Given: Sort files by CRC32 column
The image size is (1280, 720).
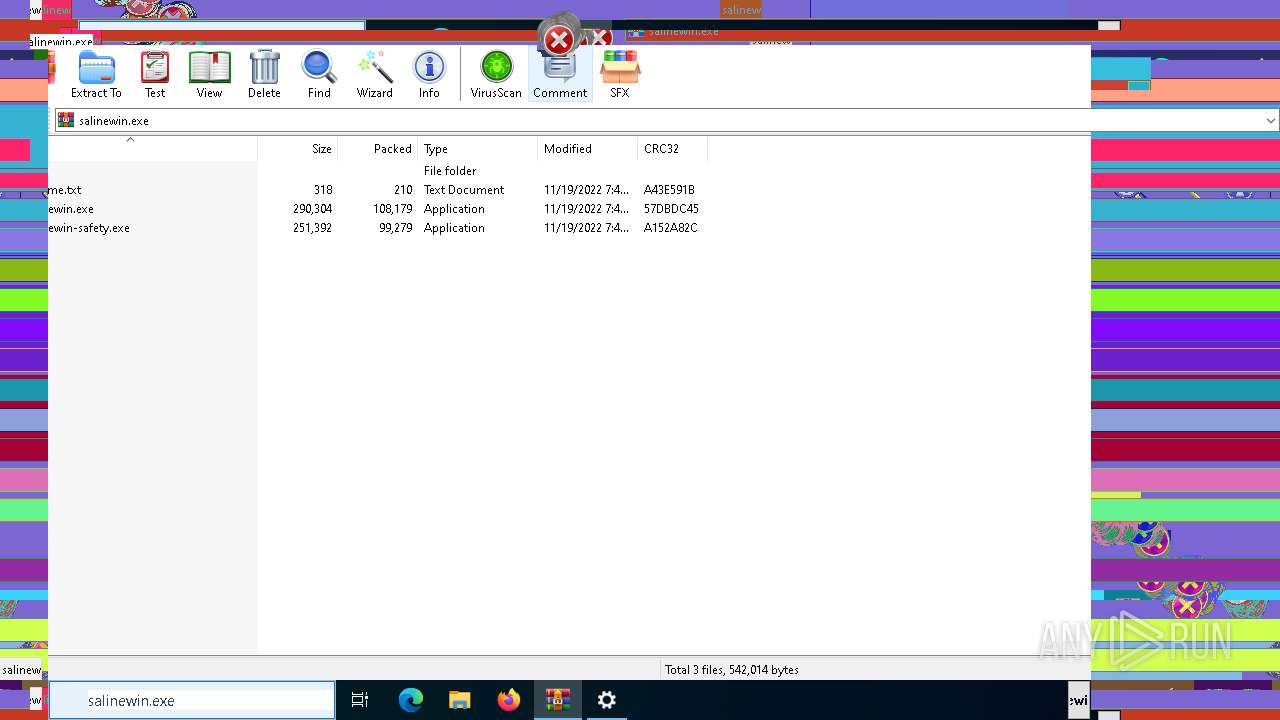Looking at the screenshot, I should (672, 149).
